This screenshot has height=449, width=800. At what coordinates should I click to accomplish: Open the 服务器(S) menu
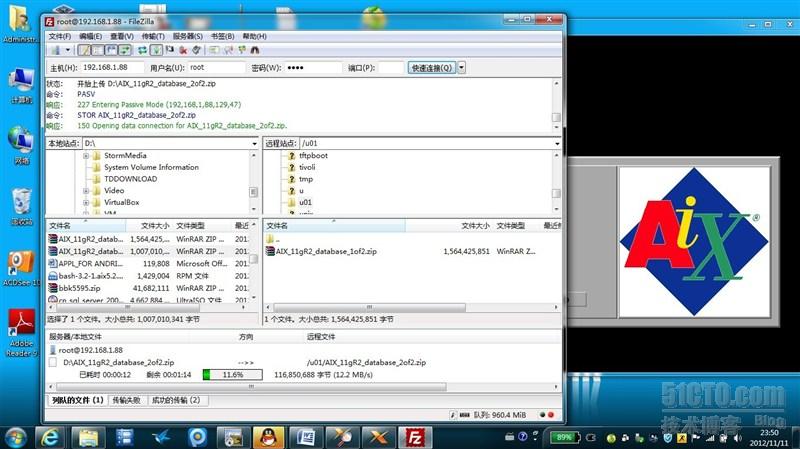pyautogui.click(x=187, y=36)
